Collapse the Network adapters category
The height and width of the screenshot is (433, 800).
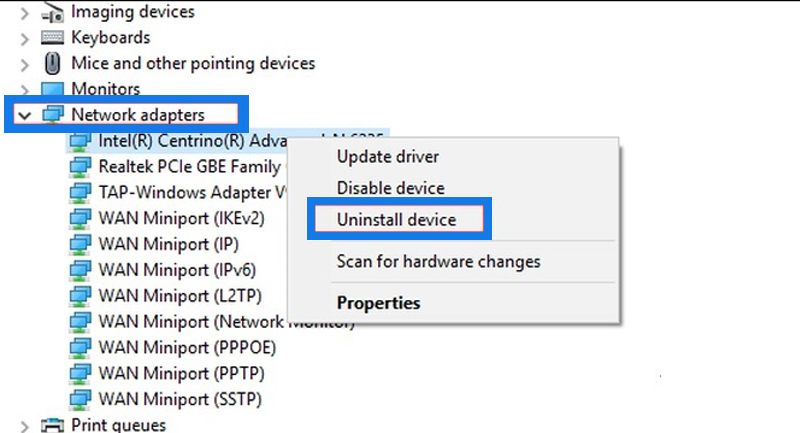pyautogui.click(x=24, y=116)
